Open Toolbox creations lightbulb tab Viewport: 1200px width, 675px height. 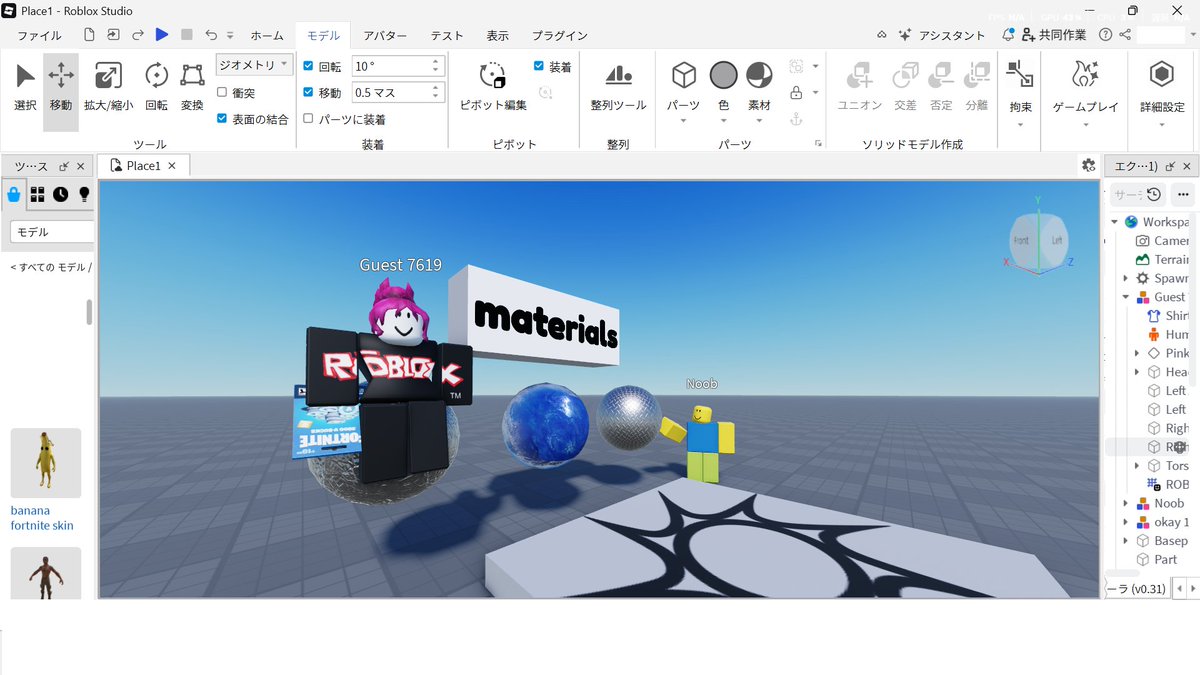(84, 194)
